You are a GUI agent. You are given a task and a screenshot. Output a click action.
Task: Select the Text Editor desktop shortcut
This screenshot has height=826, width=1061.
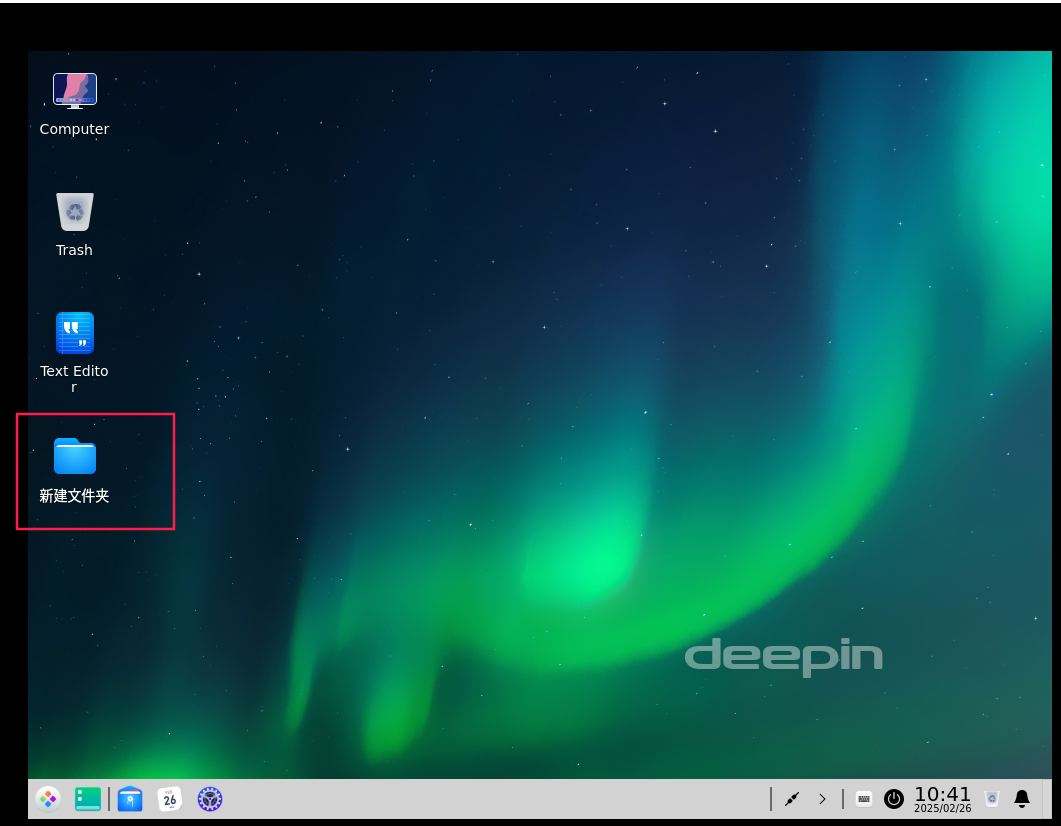(x=74, y=333)
